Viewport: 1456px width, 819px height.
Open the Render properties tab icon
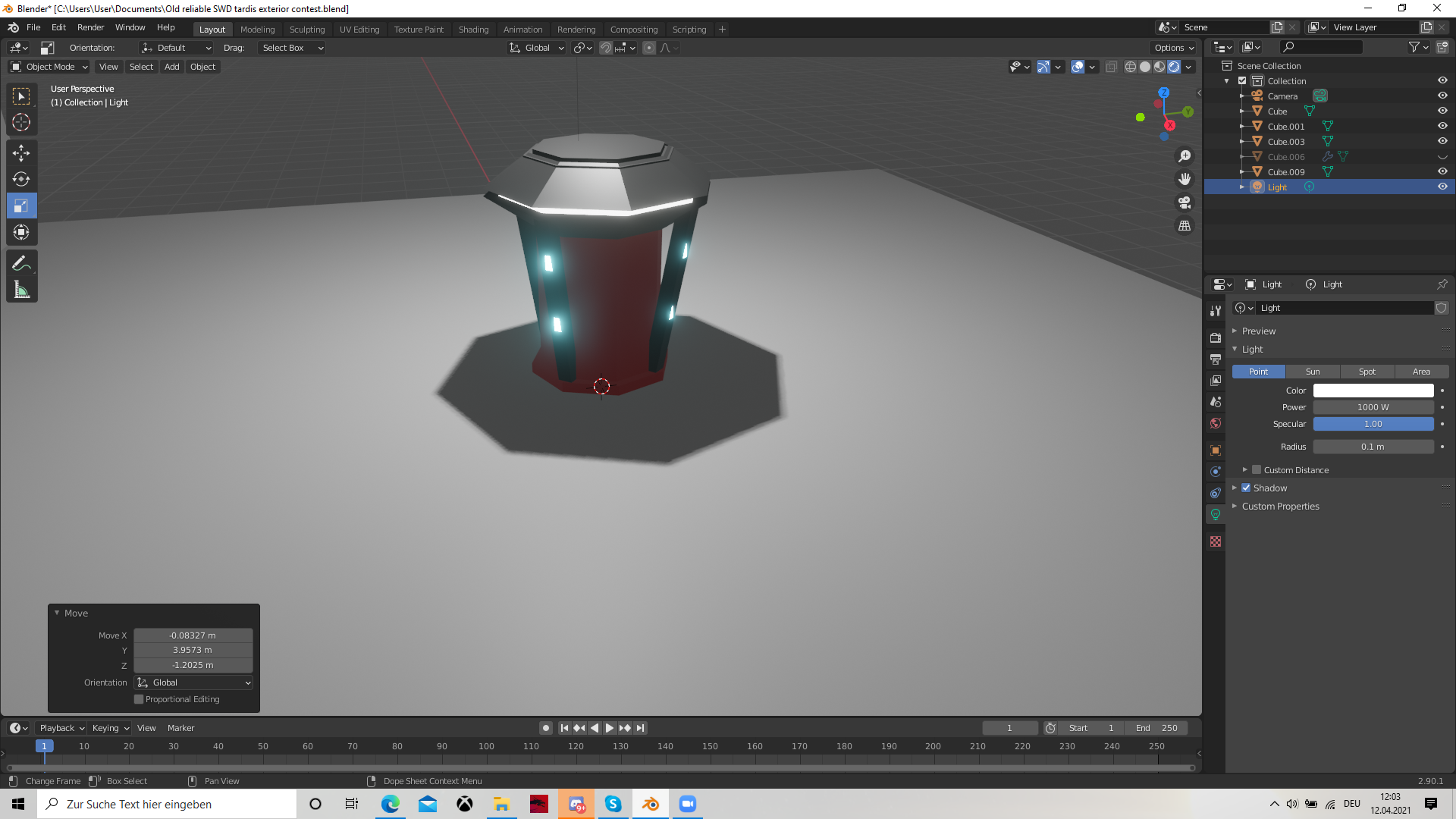pyautogui.click(x=1216, y=337)
